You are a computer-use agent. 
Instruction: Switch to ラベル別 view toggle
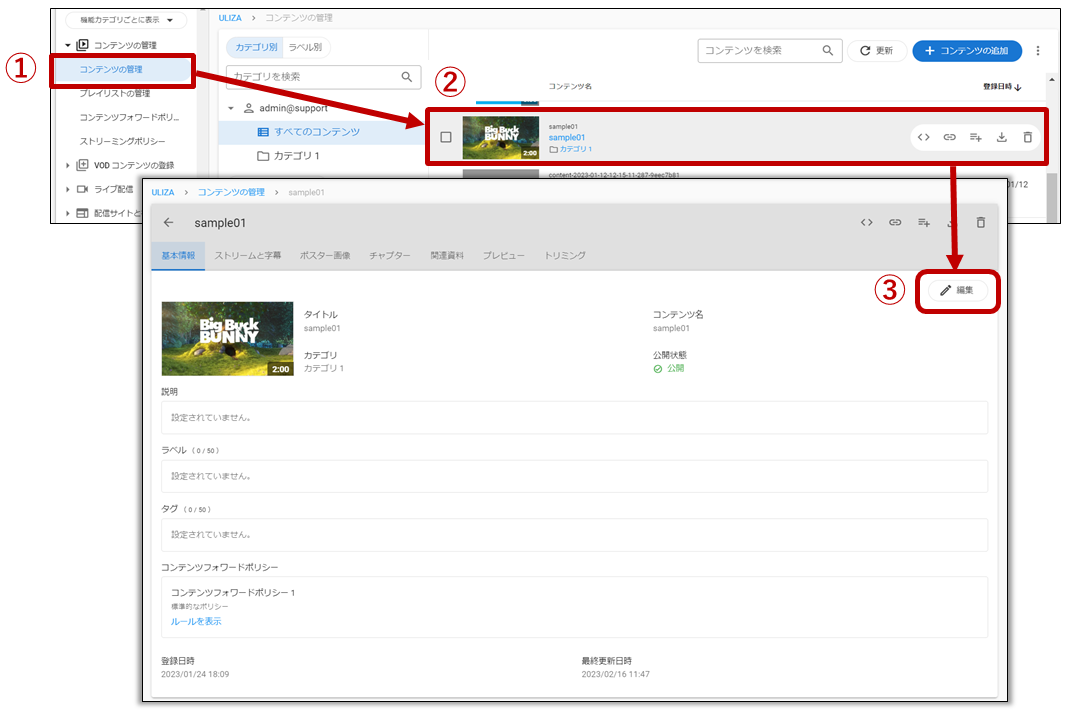point(305,47)
